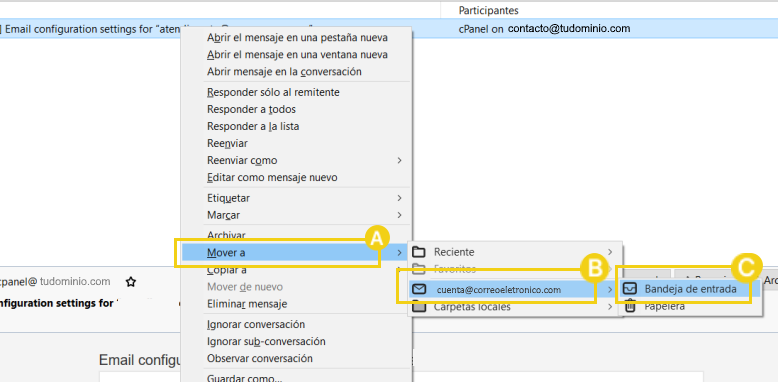Screen dimensions: 778x382
Task: Expand the Mover a arrow
Action: pyautogui.click(x=399, y=253)
